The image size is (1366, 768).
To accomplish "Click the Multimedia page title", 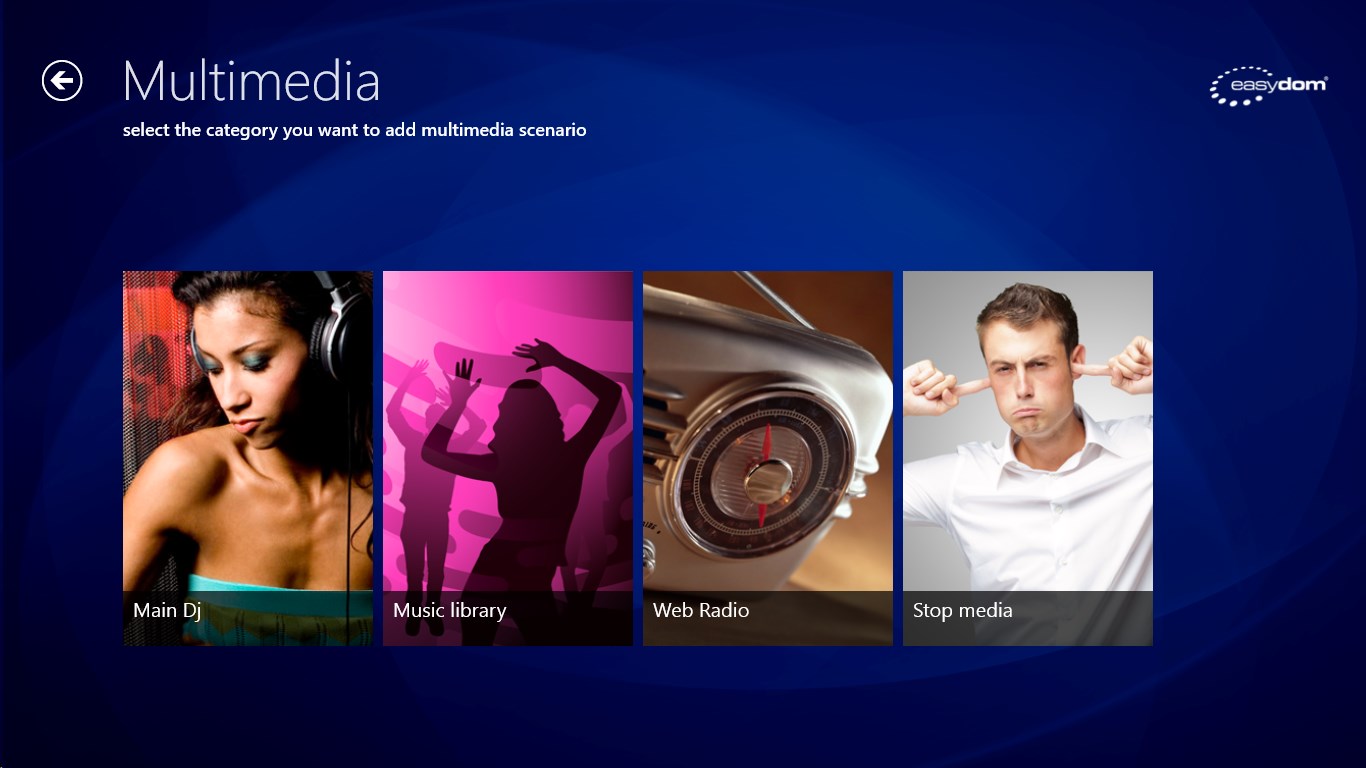I will (251, 81).
